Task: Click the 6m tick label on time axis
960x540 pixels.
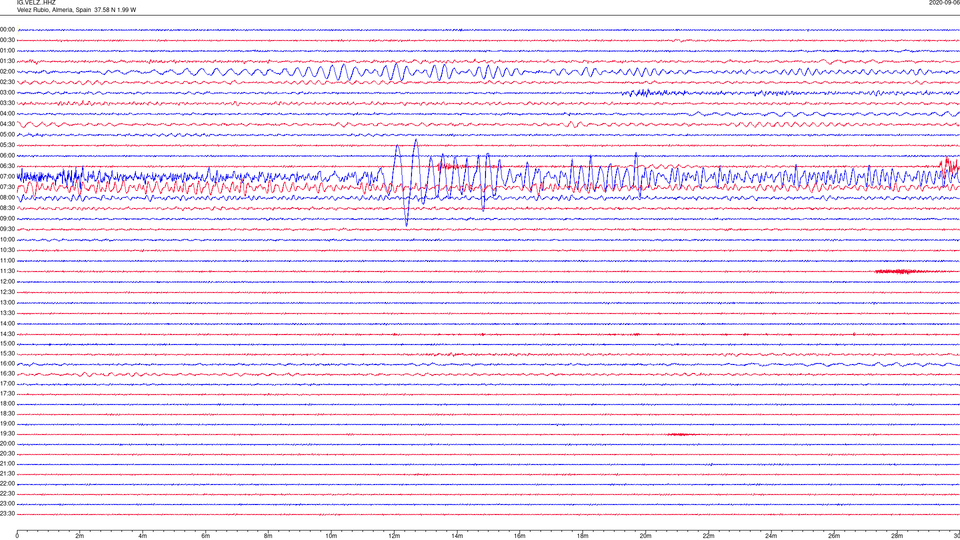Action: click(x=206, y=536)
